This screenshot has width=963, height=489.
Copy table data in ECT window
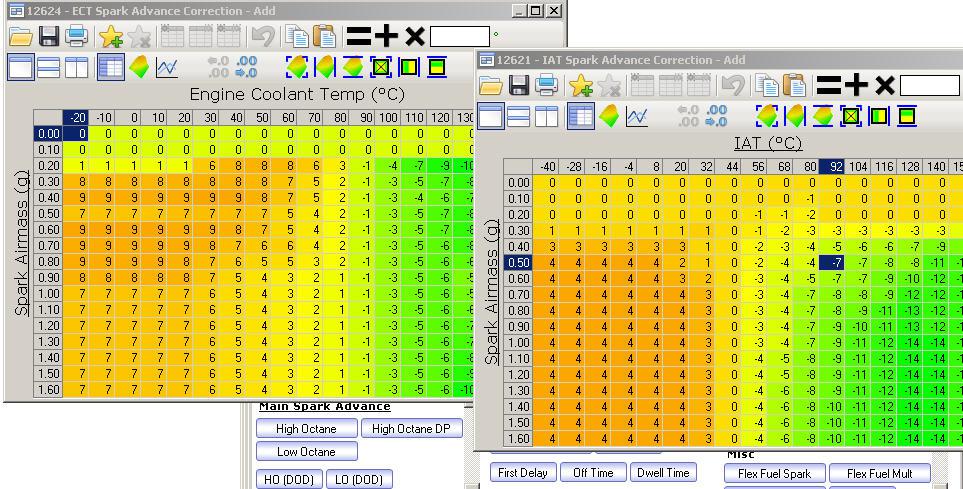click(x=296, y=37)
